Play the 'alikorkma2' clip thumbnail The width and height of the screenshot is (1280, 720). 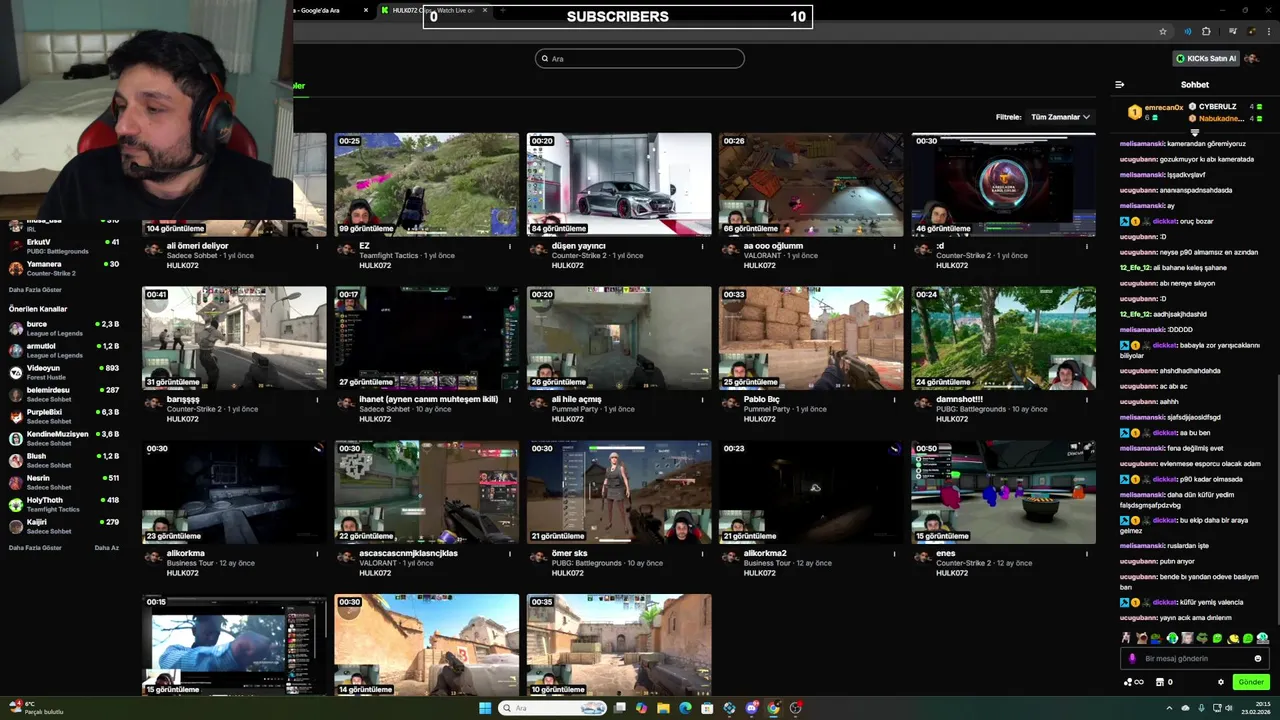(811, 492)
